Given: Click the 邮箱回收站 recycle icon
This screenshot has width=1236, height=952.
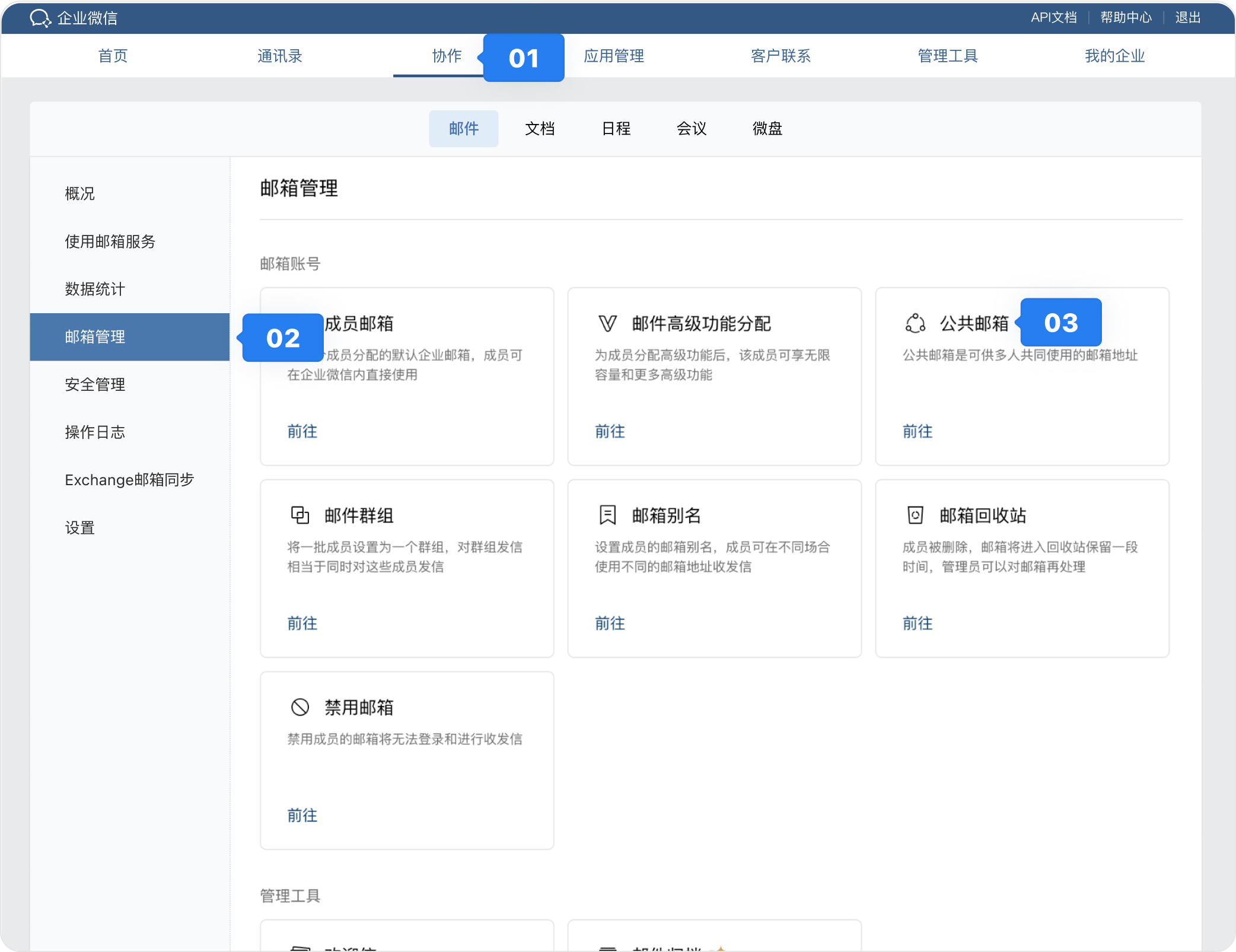Looking at the screenshot, I should coord(915,515).
